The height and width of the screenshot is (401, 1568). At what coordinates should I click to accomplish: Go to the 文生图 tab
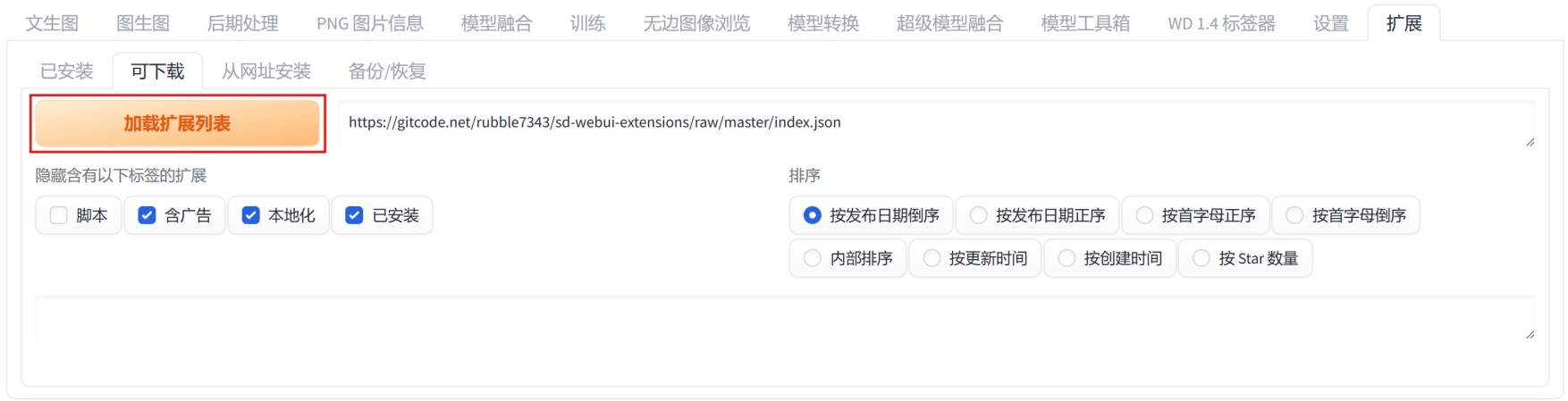pyautogui.click(x=52, y=23)
